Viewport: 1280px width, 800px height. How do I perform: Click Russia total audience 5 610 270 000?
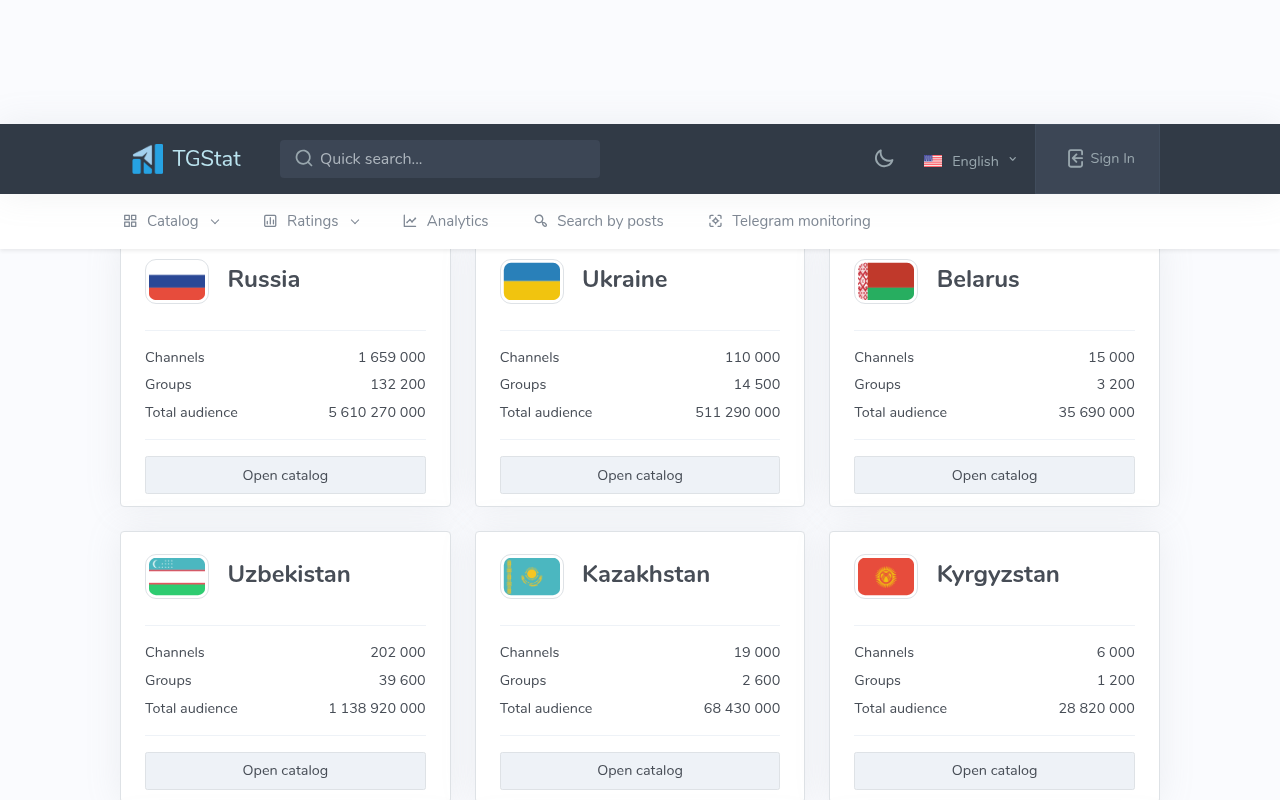(377, 412)
